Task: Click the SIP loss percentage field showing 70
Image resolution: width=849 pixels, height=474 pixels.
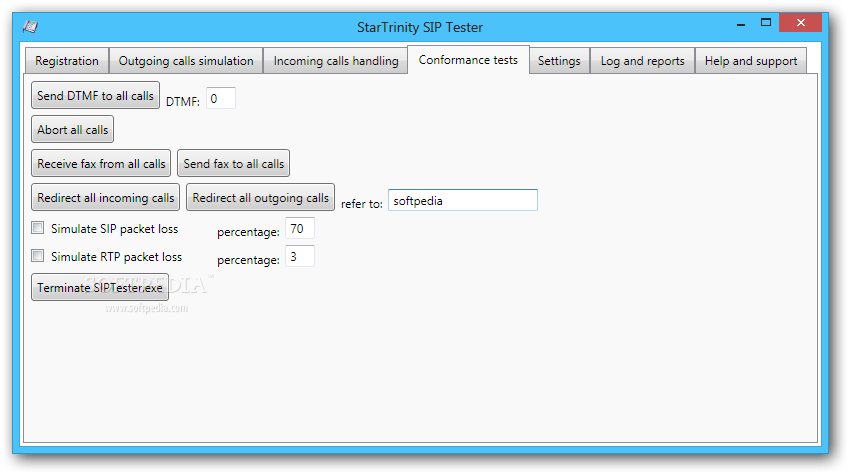Action: [300, 229]
